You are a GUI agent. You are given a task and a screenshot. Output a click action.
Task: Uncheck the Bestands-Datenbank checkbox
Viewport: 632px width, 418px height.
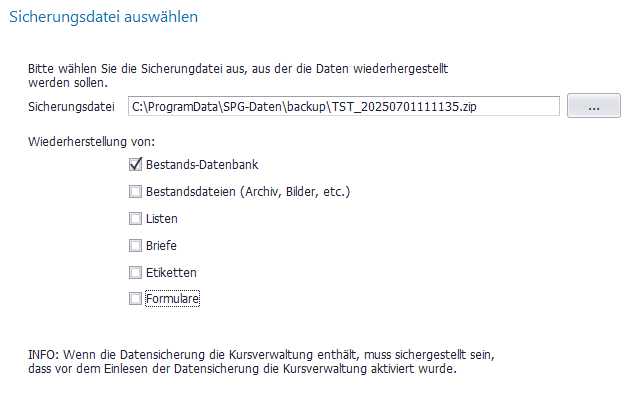tap(135, 165)
